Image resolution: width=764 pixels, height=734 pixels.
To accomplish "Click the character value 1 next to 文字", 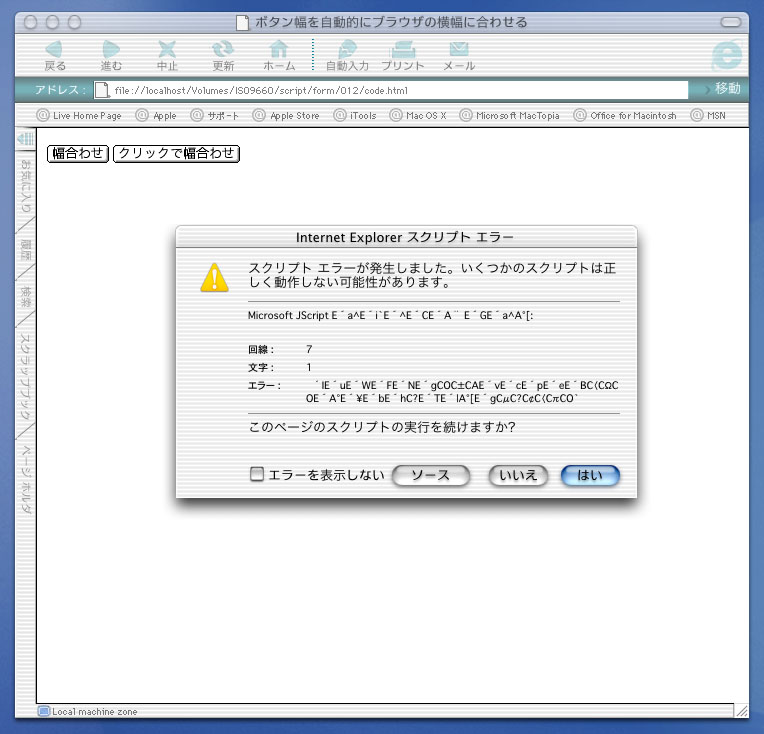I will click(309, 367).
